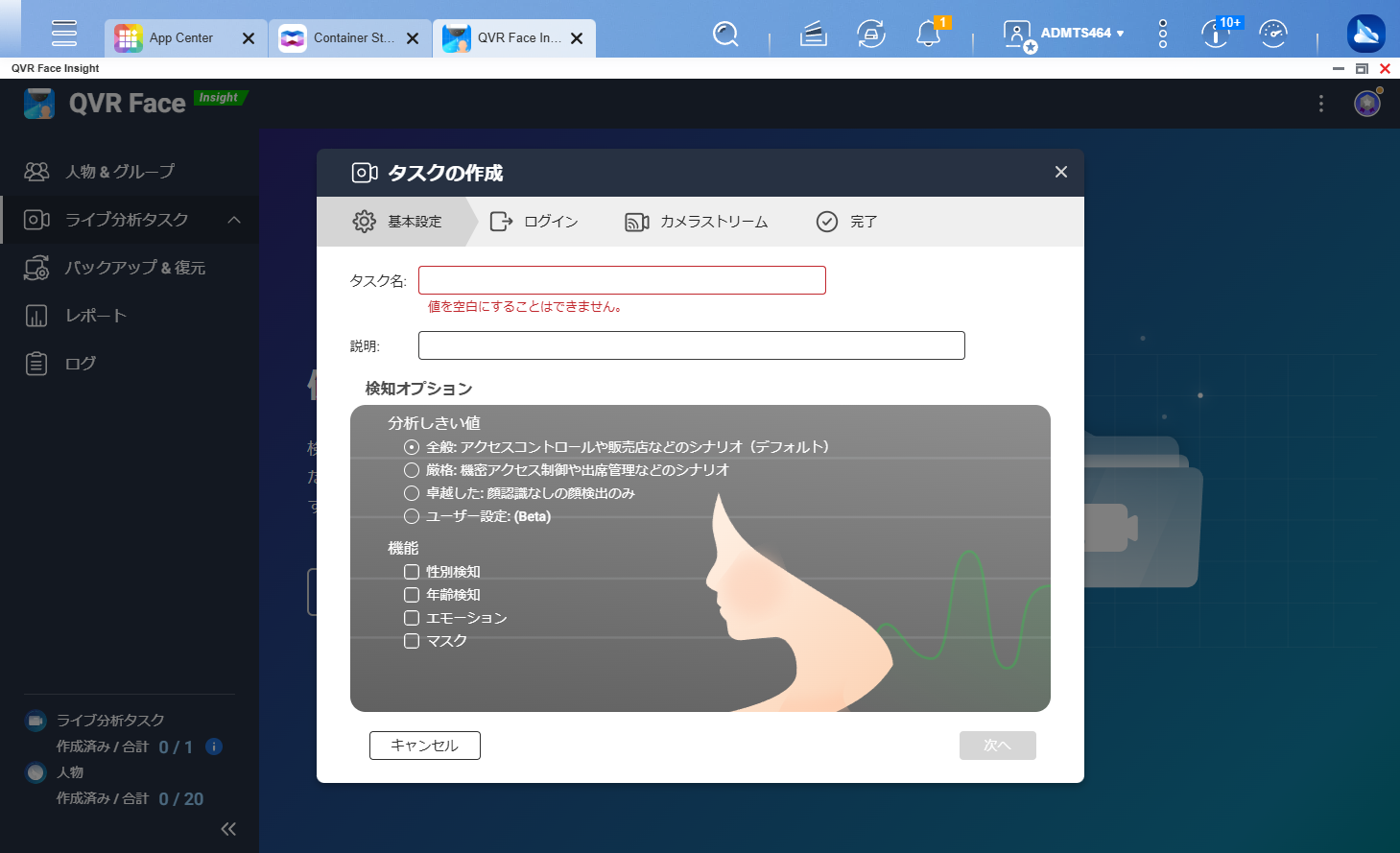
Task: Open the QVR Face profile avatar icon
Action: click(1367, 104)
